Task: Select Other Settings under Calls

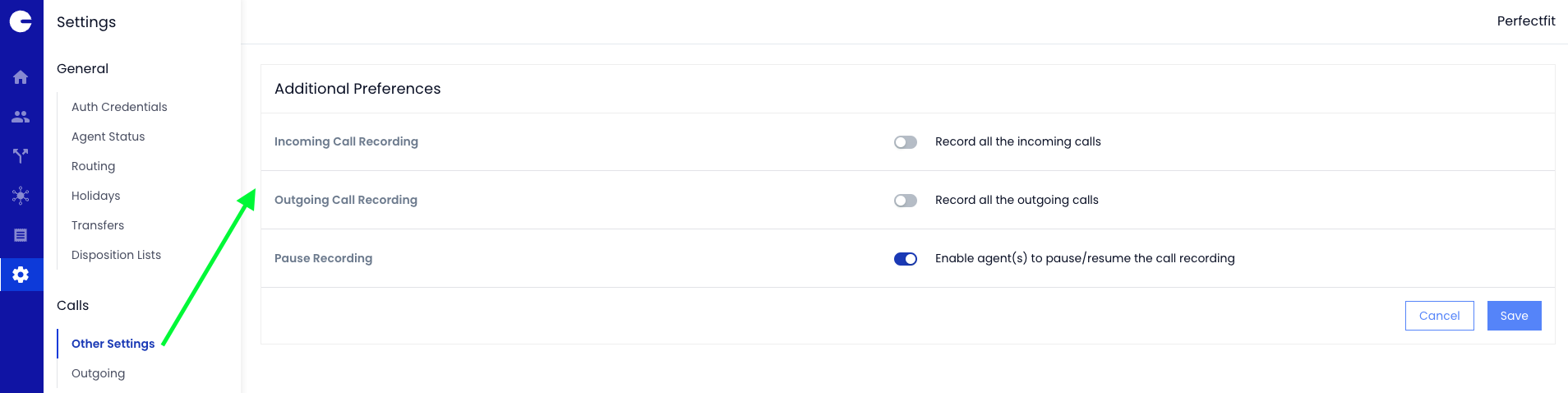Action: click(113, 344)
